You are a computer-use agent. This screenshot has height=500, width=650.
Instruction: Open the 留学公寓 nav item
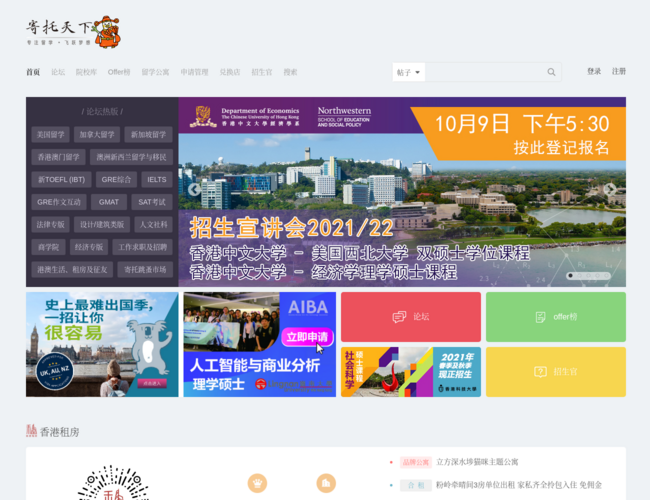coord(155,72)
